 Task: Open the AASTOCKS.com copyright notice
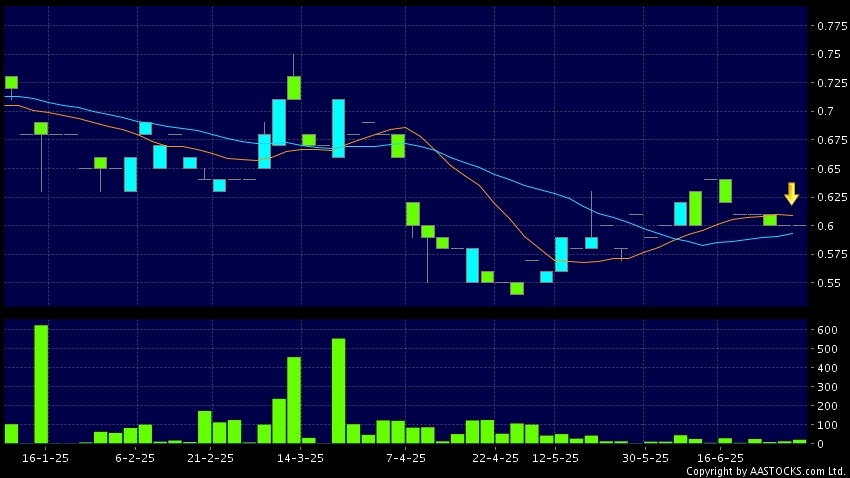[x=765, y=471]
